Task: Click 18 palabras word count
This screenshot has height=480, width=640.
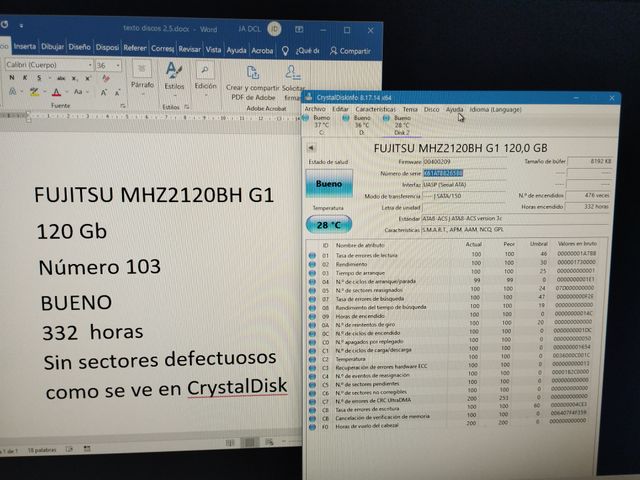Action: coord(42,450)
